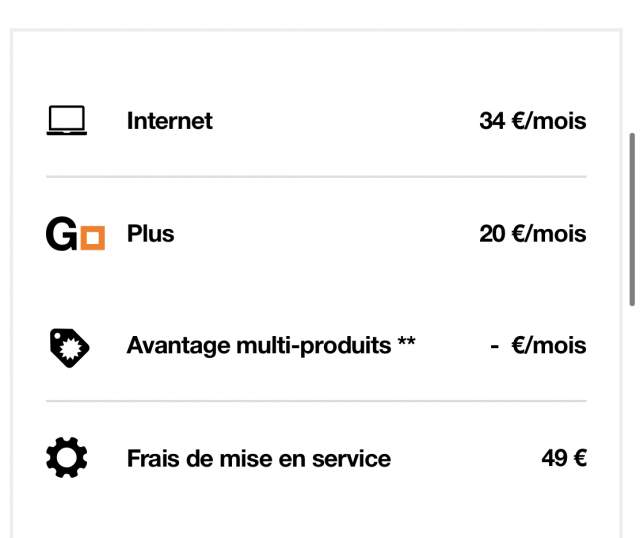The height and width of the screenshot is (538, 640).
Task: Select the gear icon for service fees
Action: pyautogui.click(x=67, y=459)
